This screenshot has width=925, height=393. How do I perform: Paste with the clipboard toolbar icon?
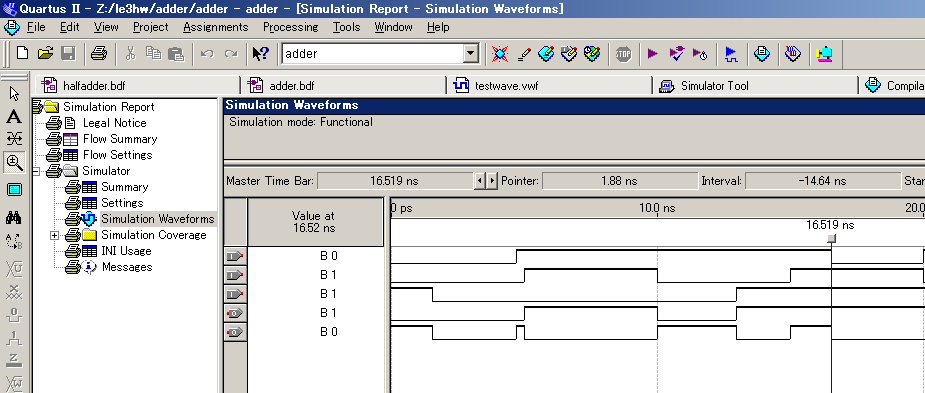pos(176,54)
